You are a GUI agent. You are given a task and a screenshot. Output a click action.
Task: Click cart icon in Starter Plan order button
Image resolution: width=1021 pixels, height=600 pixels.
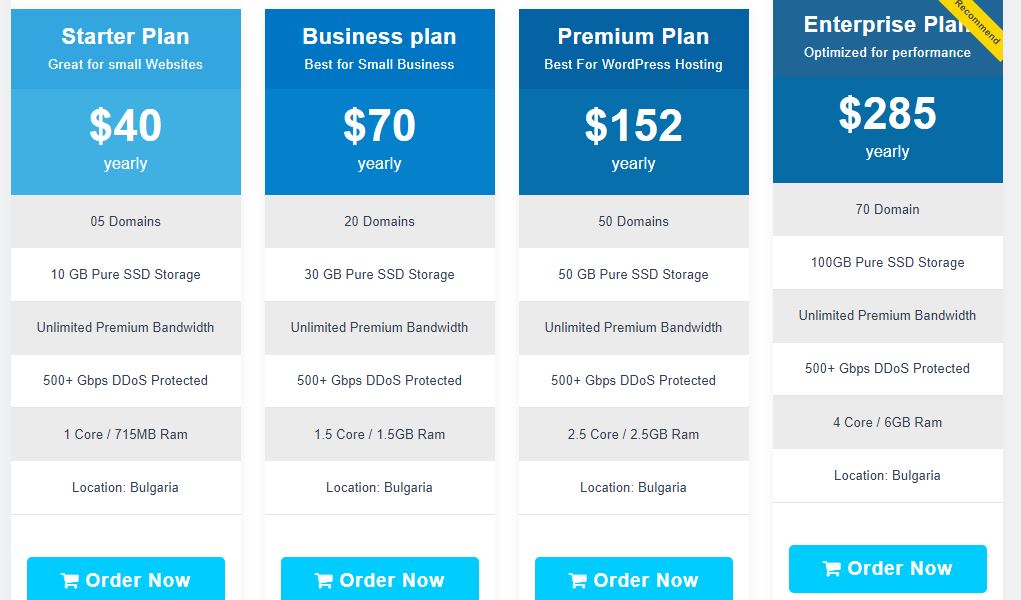[70, 580]
